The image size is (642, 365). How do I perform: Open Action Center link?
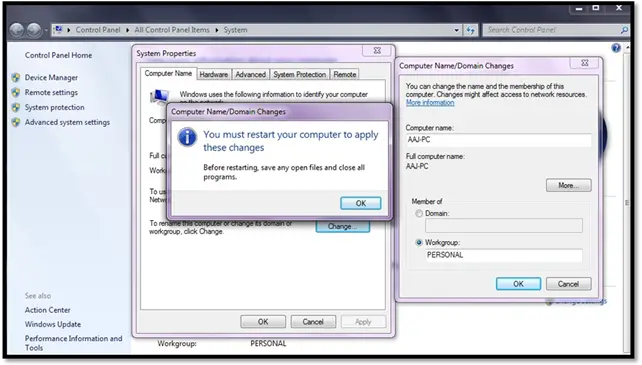pyautogui.click(x=47, y=310)
